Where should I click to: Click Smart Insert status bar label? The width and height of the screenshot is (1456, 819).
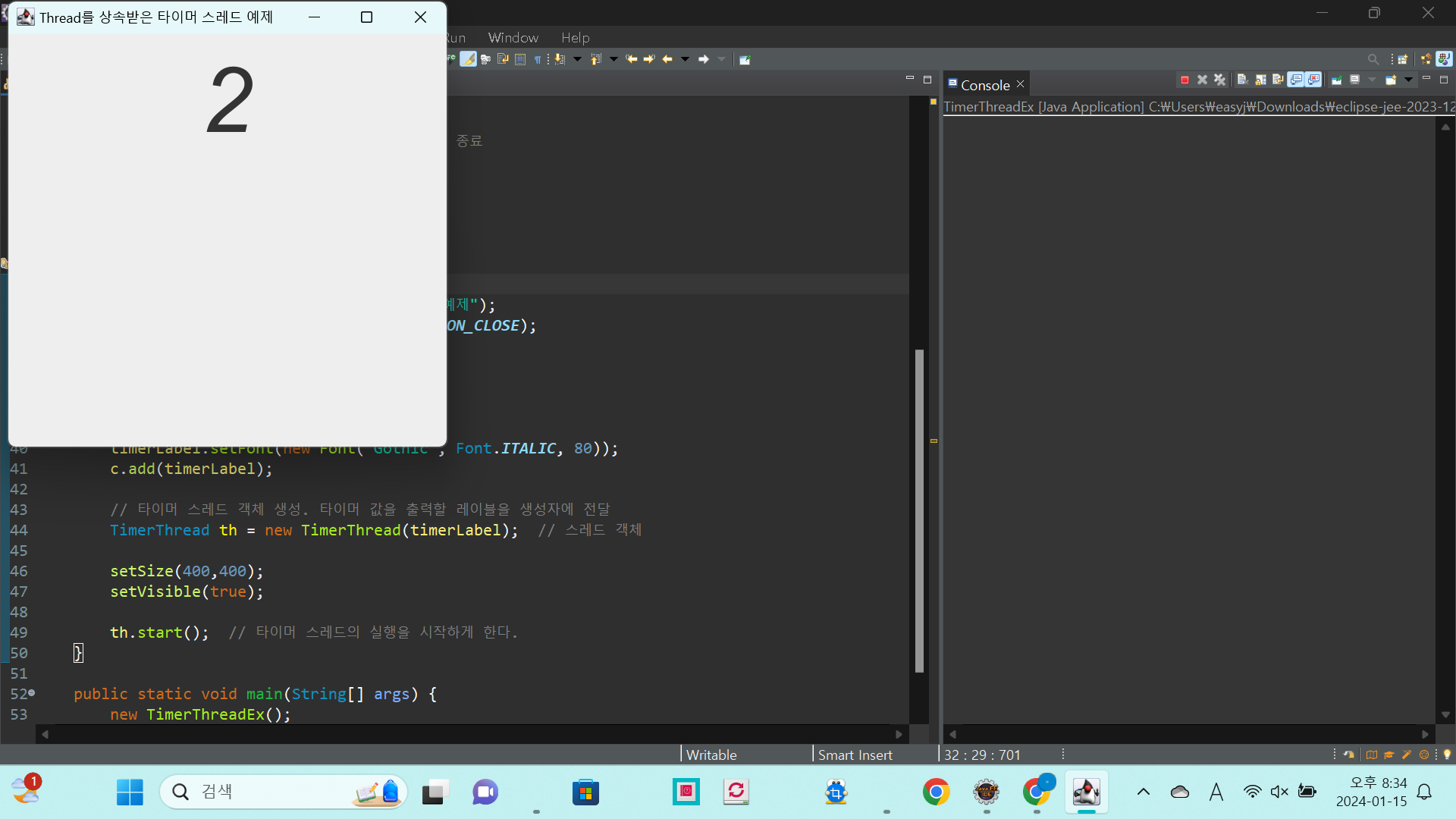click(855, 755)
